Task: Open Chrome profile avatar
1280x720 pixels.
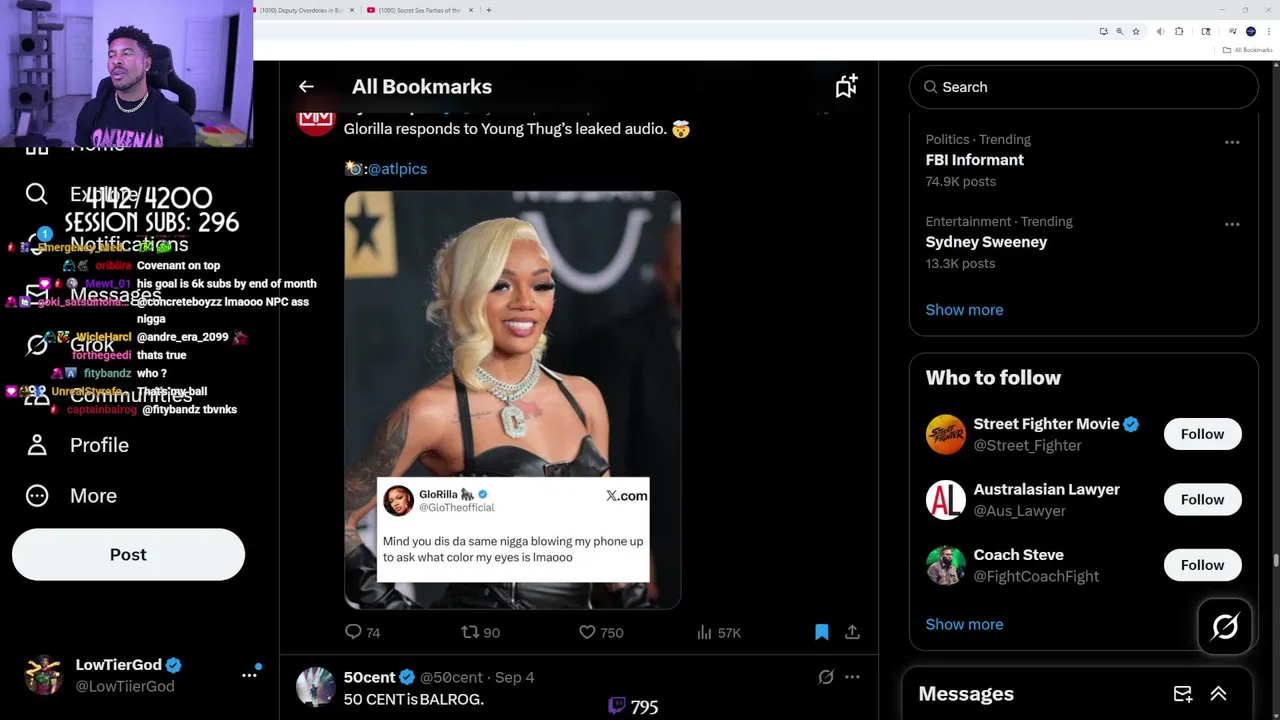Action: coord(1251,31)
